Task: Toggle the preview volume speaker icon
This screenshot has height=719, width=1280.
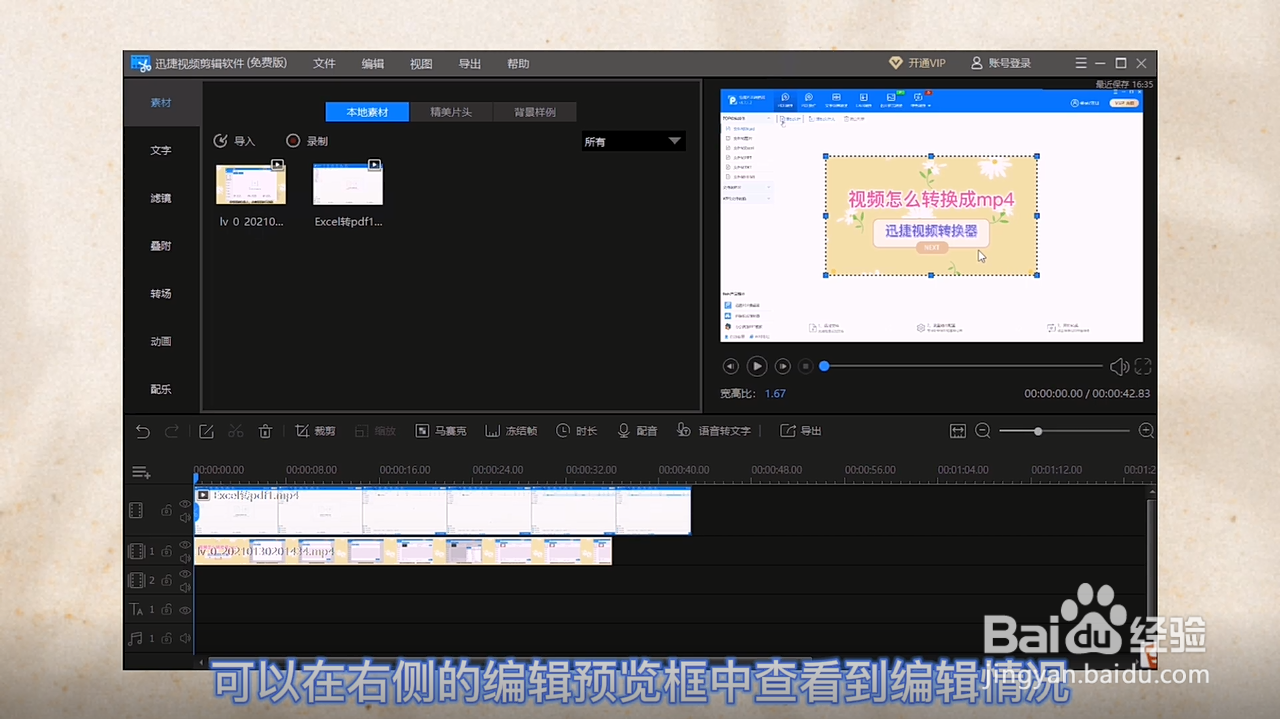Action: pos(1120,367)
